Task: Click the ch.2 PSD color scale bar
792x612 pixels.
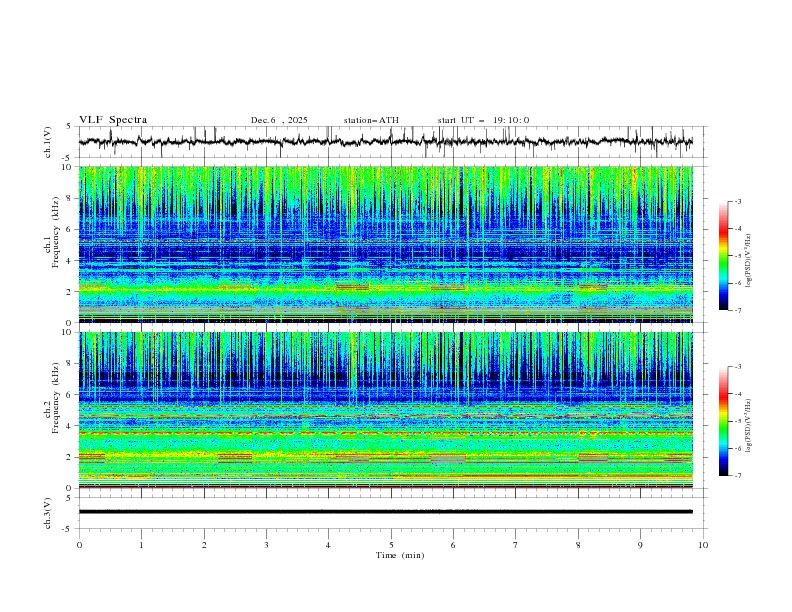Action: coord(723,421)
